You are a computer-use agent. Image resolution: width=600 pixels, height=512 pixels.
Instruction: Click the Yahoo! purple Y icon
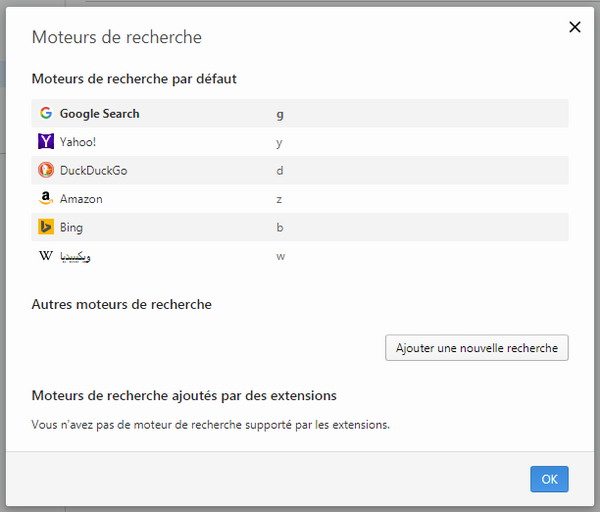46,141
